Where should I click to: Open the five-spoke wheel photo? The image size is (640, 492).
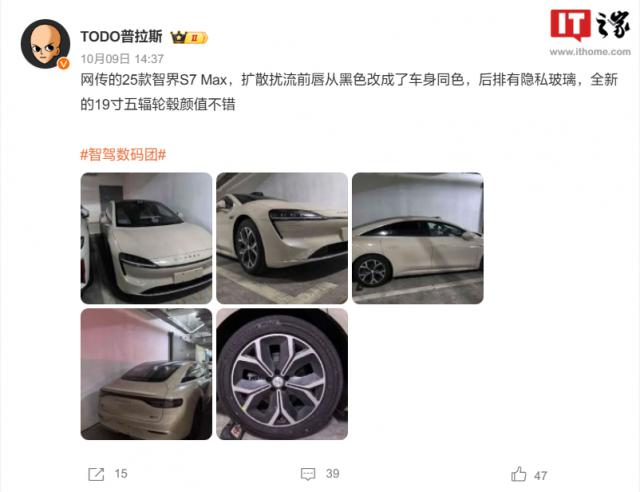tap(282, 374)
